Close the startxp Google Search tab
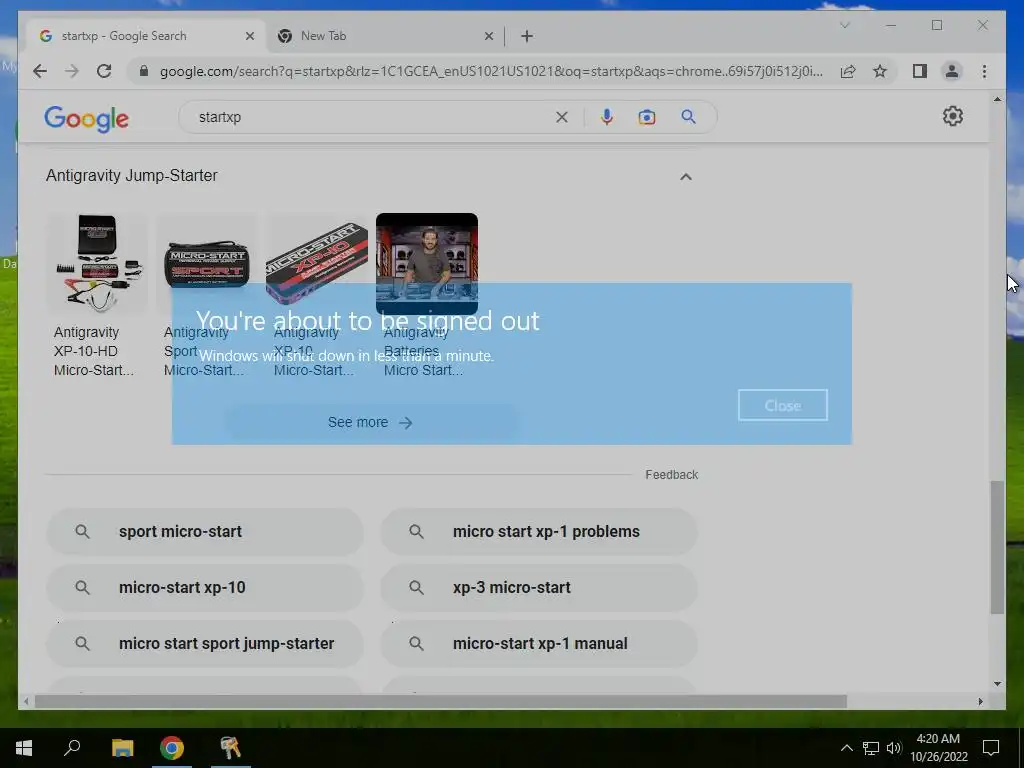 [249, 36]
